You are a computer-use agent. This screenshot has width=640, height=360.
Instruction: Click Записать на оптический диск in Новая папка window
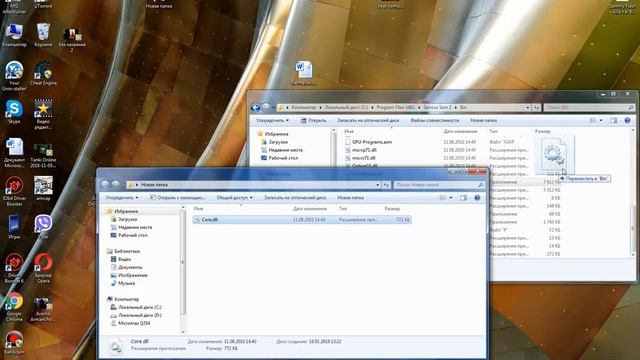tap(295, 198)
